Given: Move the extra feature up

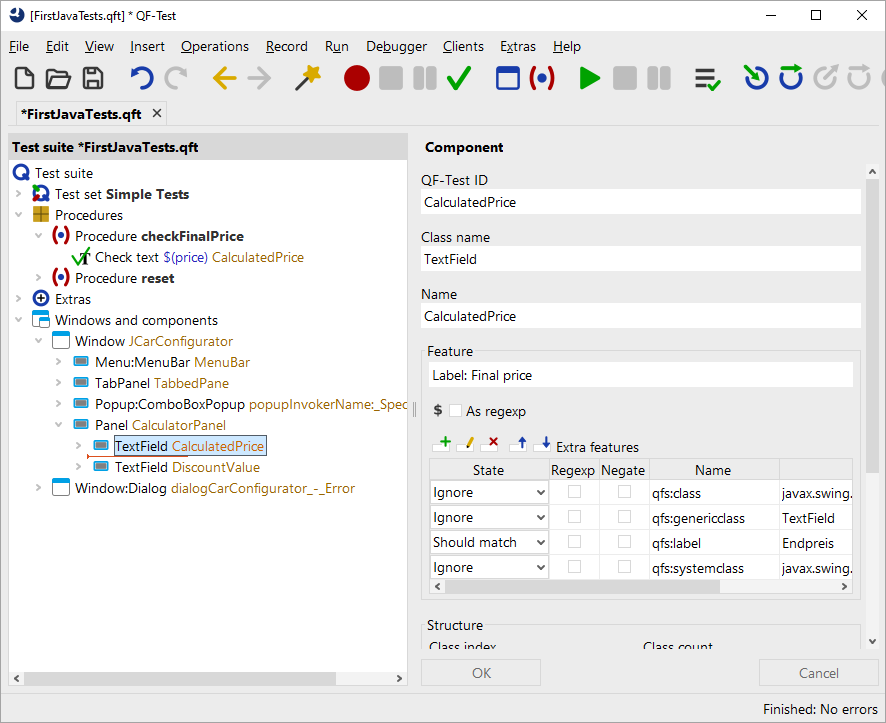Looking at the screenshot, I should pyautogui.click(x=518, y=444).
